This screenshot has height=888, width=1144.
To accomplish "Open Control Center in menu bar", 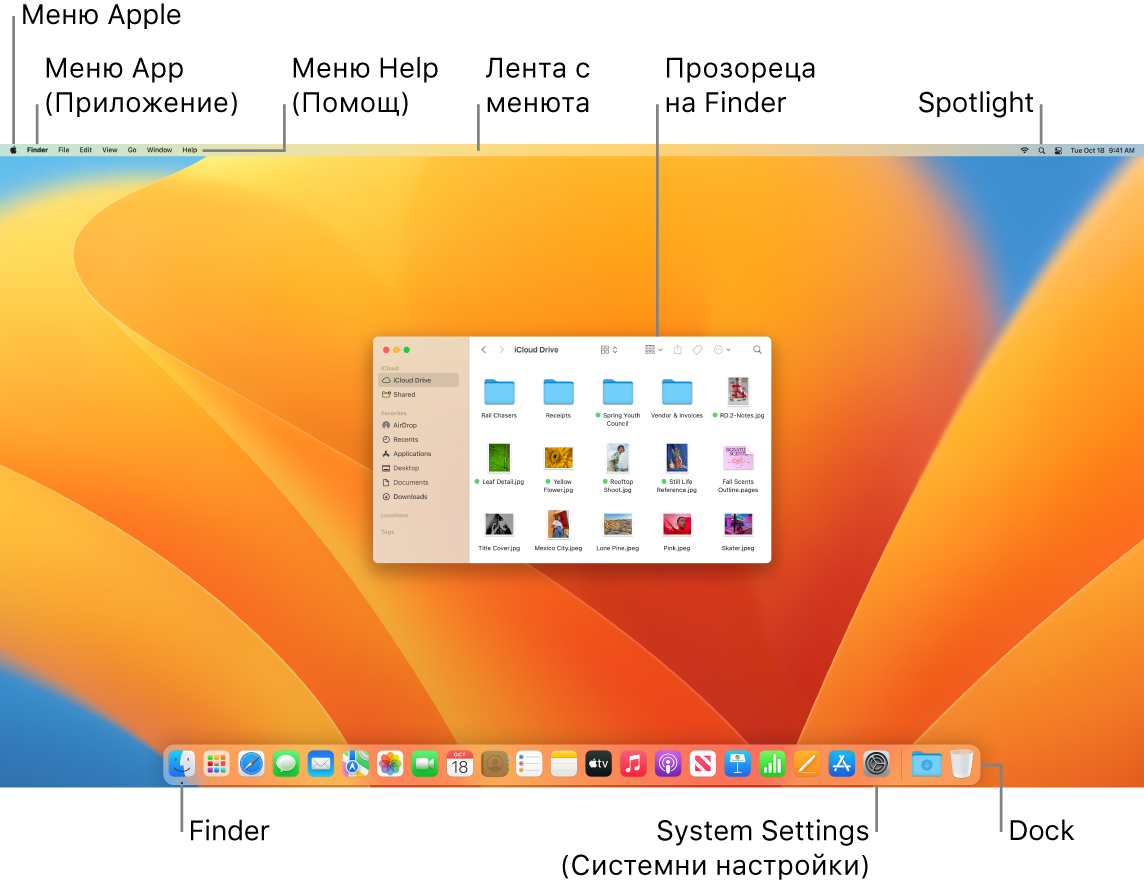I will (1058, 150).
